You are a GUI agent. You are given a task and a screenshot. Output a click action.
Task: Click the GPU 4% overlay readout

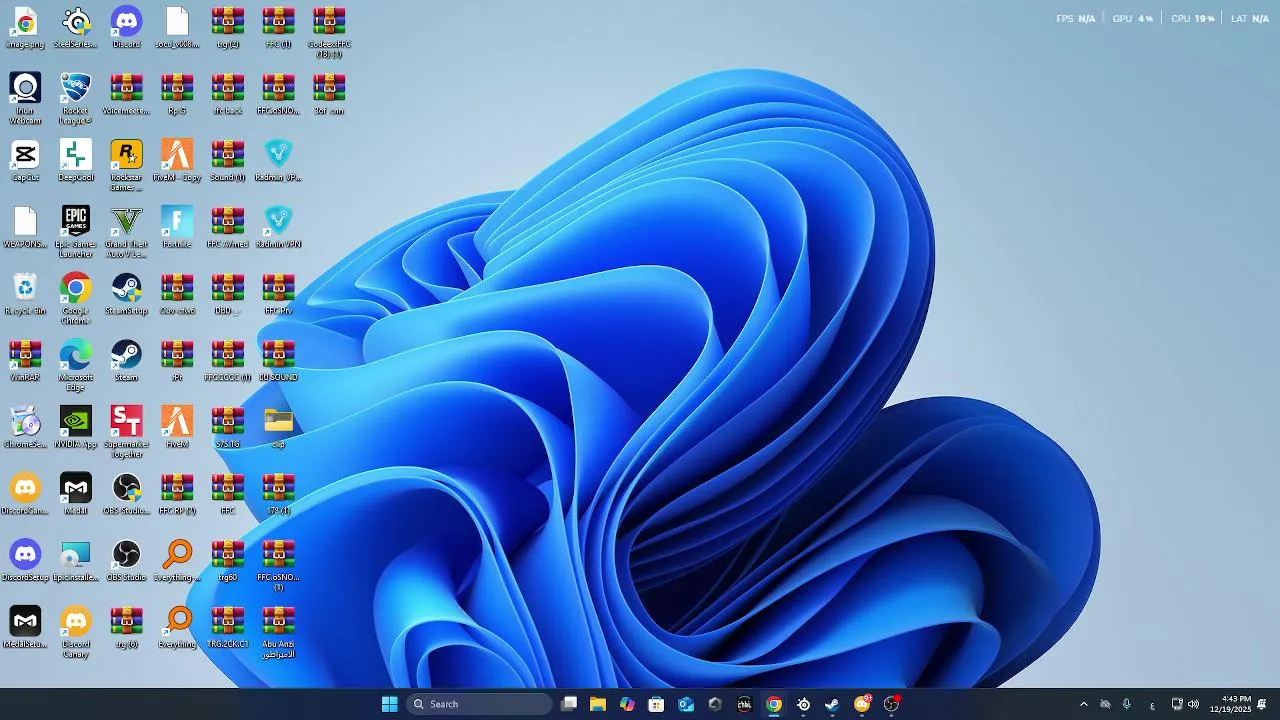coord(1133,18)
